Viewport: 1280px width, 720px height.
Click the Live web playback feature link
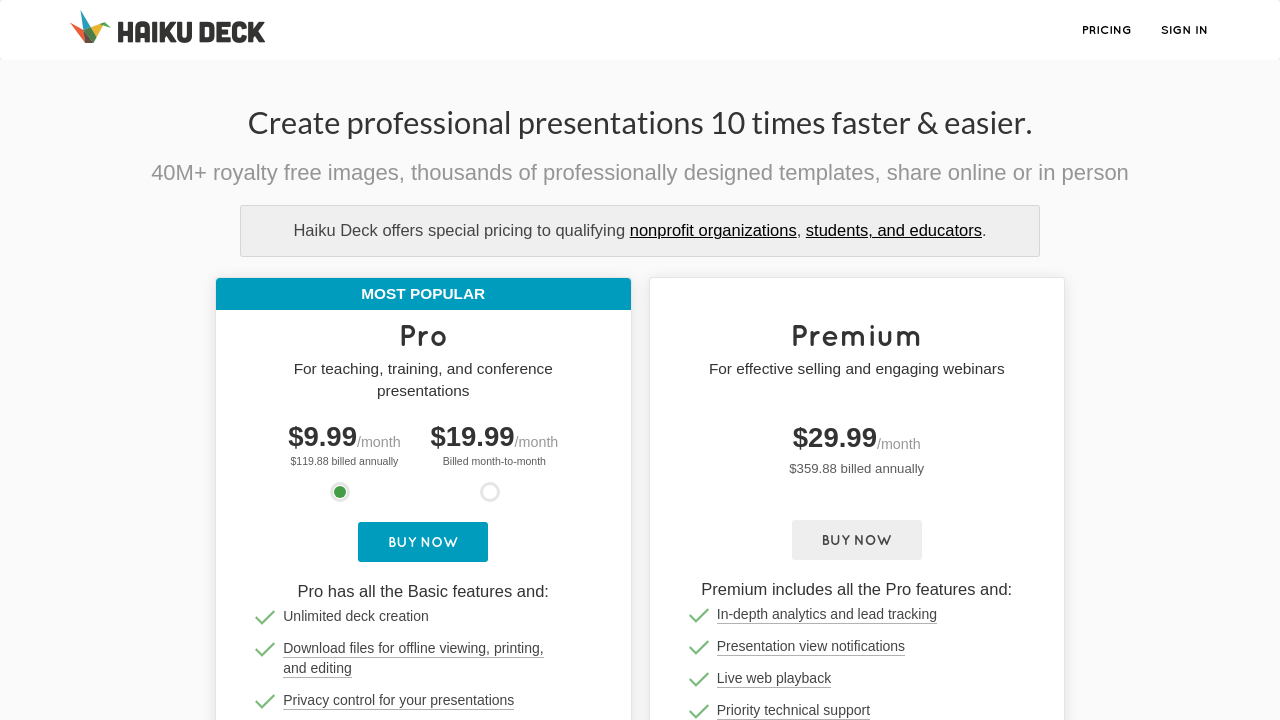(x=774, y=678)
